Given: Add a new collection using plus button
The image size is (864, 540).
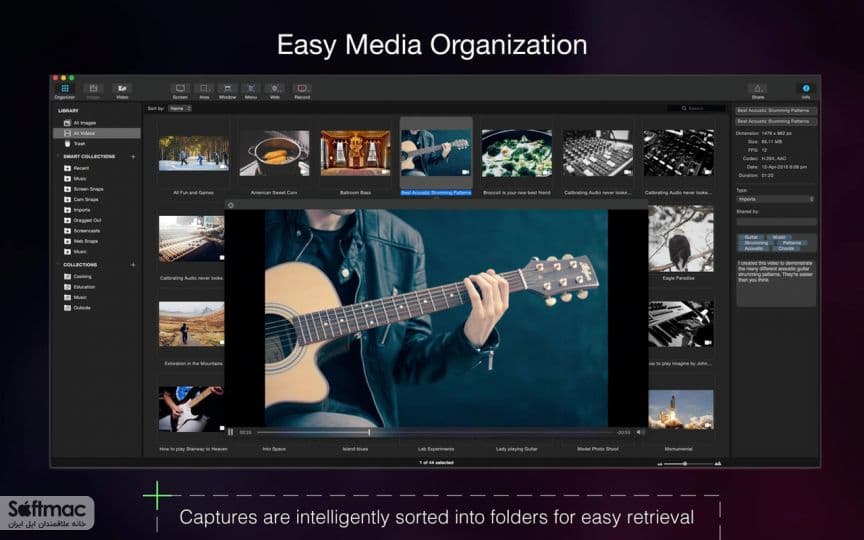Looking at the screenshot, I should (133, 264).
